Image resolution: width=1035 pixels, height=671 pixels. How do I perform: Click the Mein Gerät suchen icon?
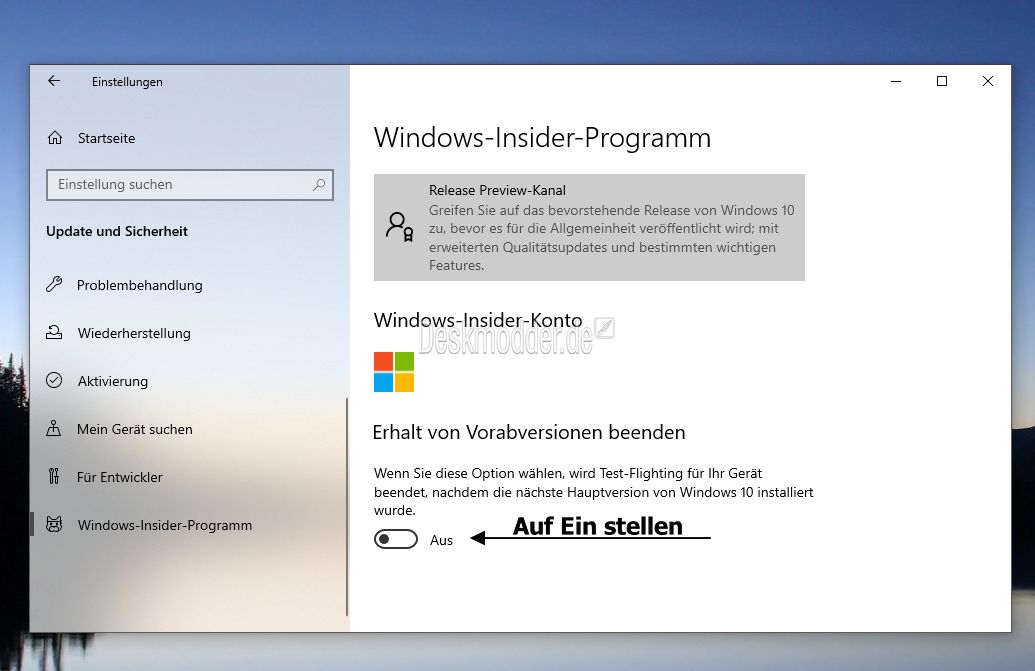(x=54, y=429)
